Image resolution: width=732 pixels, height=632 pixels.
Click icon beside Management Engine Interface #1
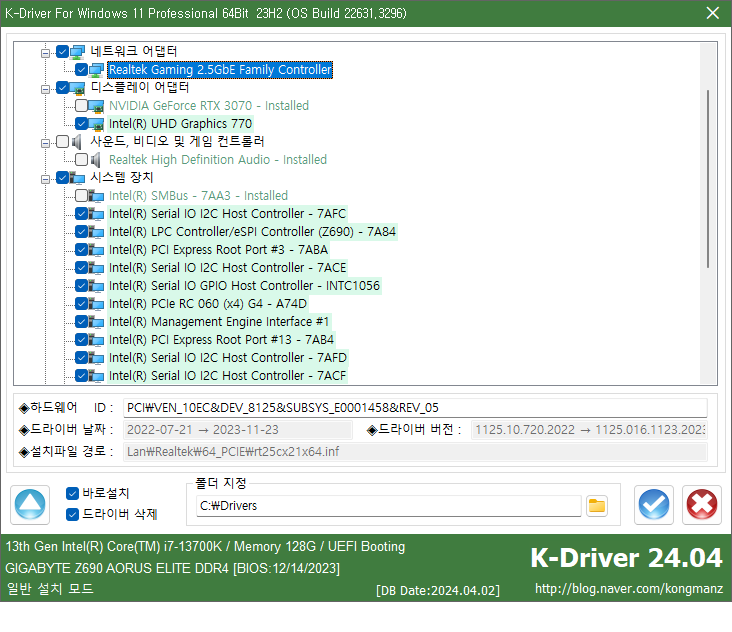click(96, 322)
